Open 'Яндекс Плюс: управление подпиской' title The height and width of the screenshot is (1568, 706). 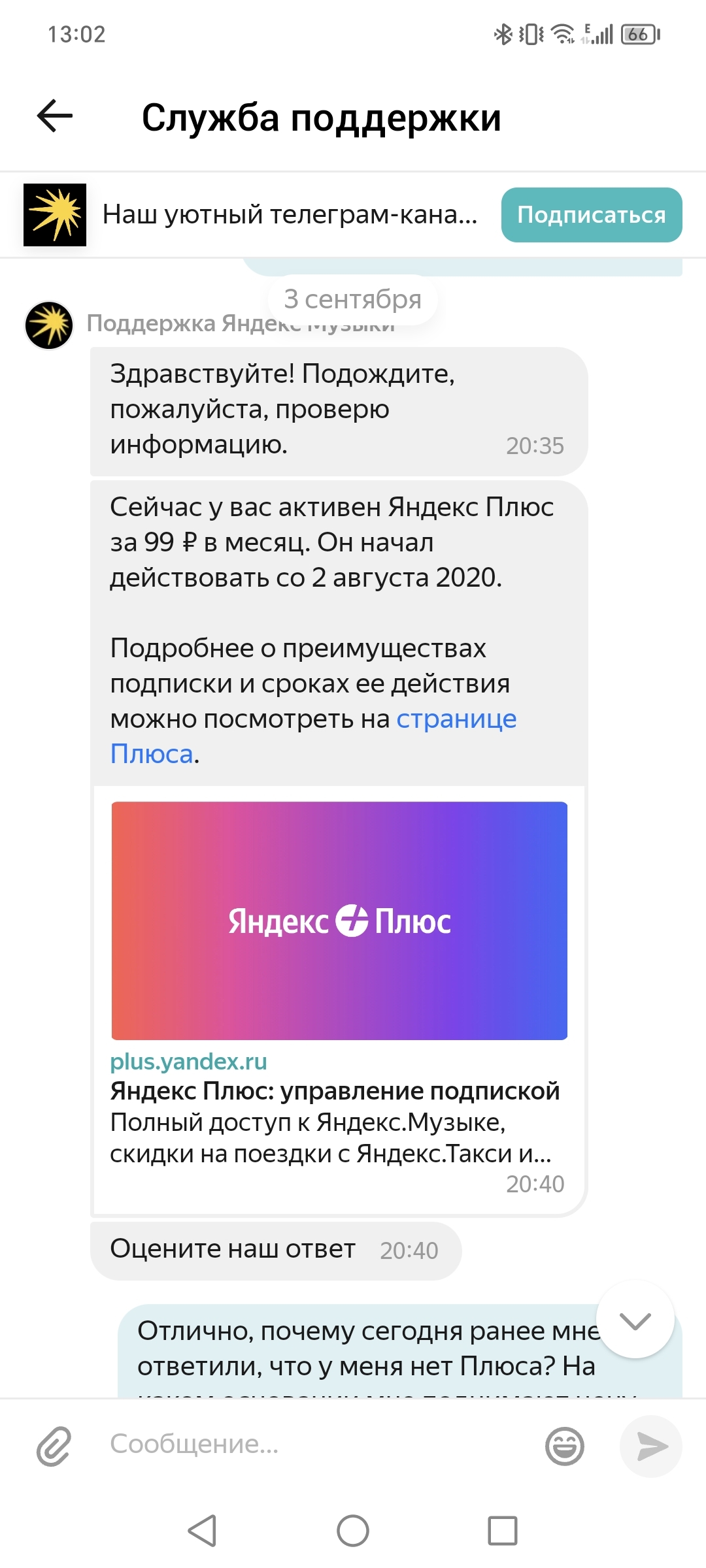pos(335,1091)
